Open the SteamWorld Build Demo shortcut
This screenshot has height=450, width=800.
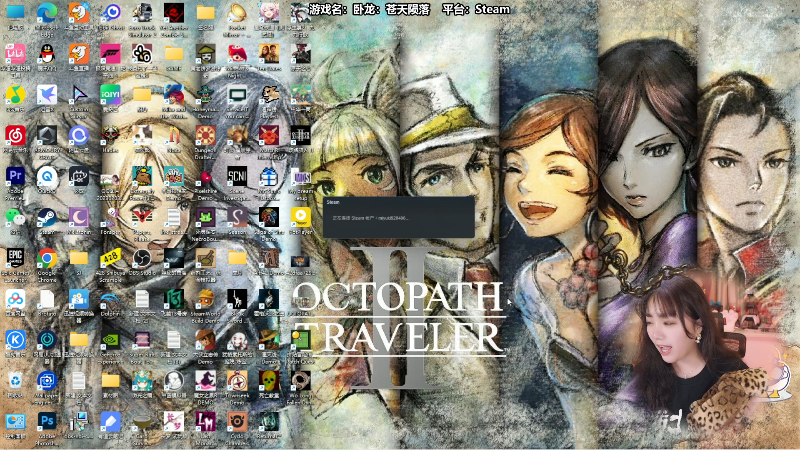click(205, 299)
